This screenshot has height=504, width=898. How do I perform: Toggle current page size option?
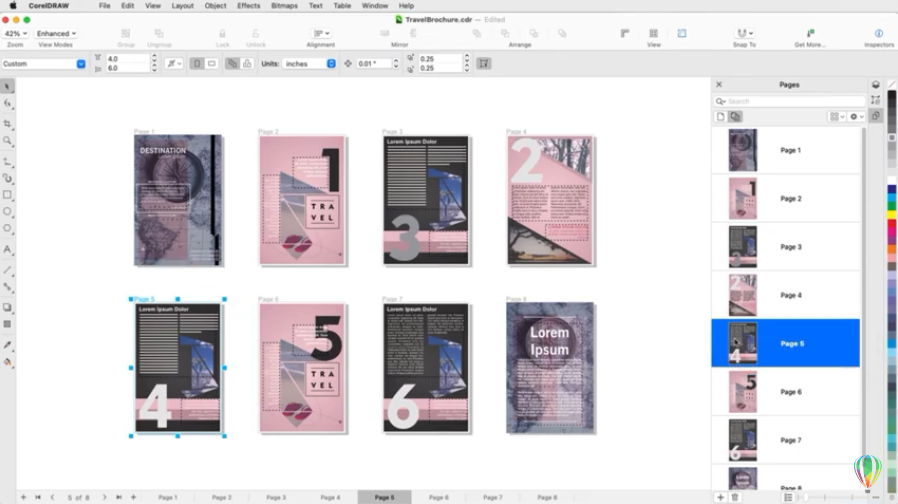pyautogui.click(x=247, y=64)
